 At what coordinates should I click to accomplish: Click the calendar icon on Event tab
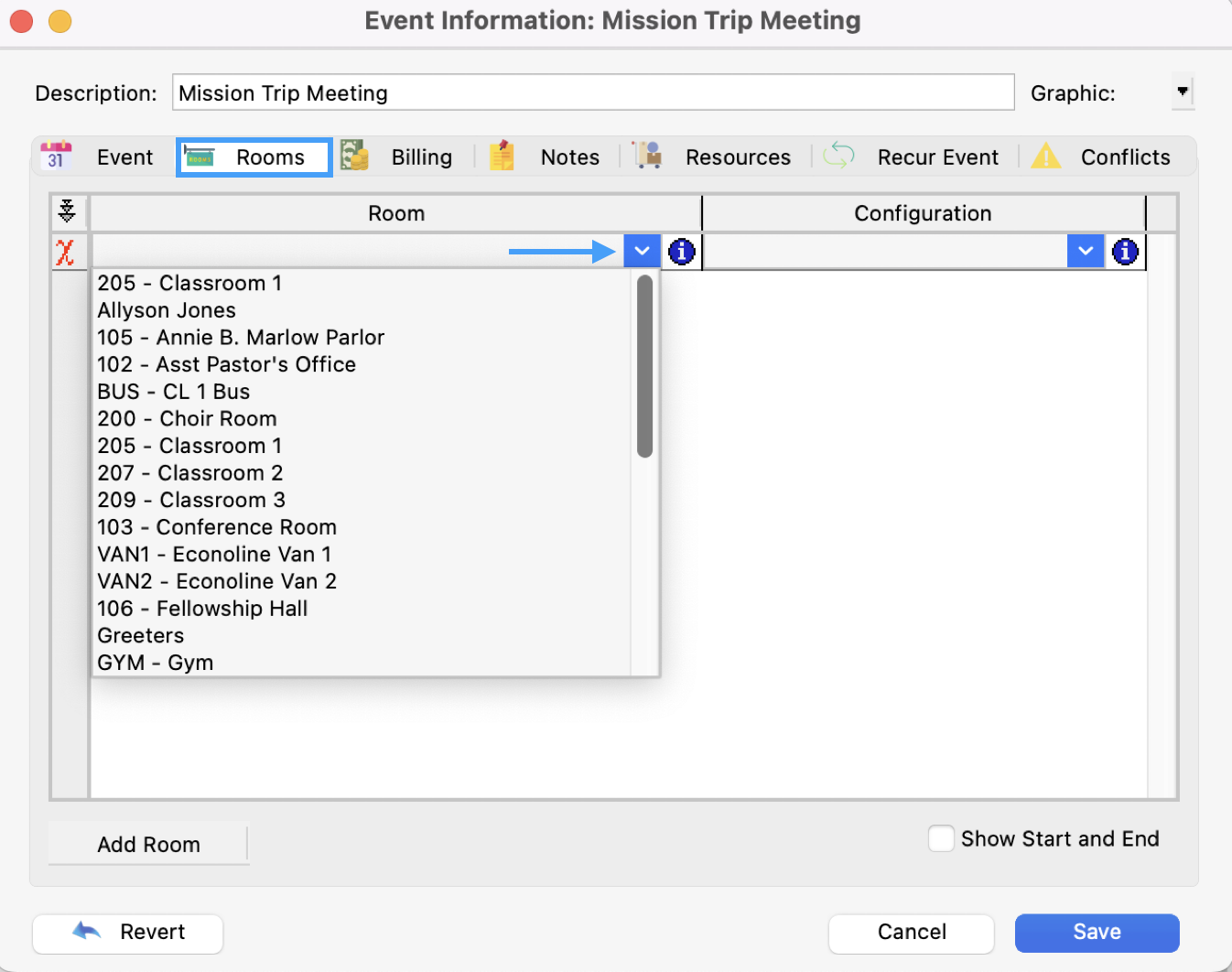(x=56, y=157)
